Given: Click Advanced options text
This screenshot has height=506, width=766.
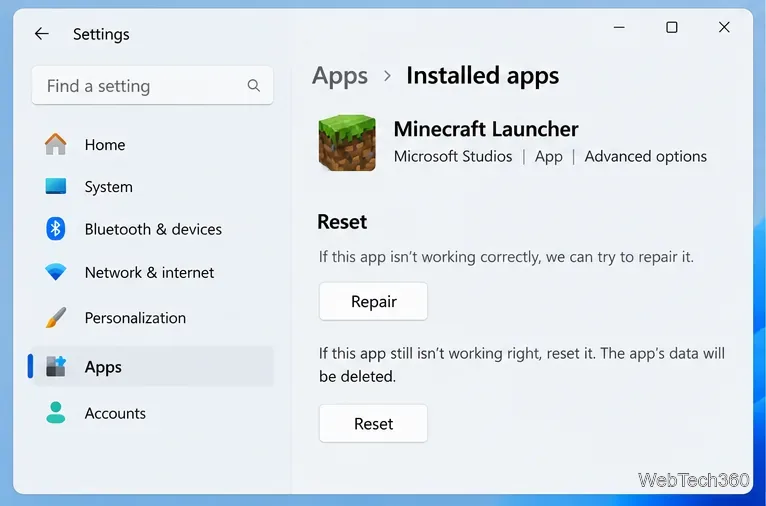Looking at the screenshot, I should [645, 156].
